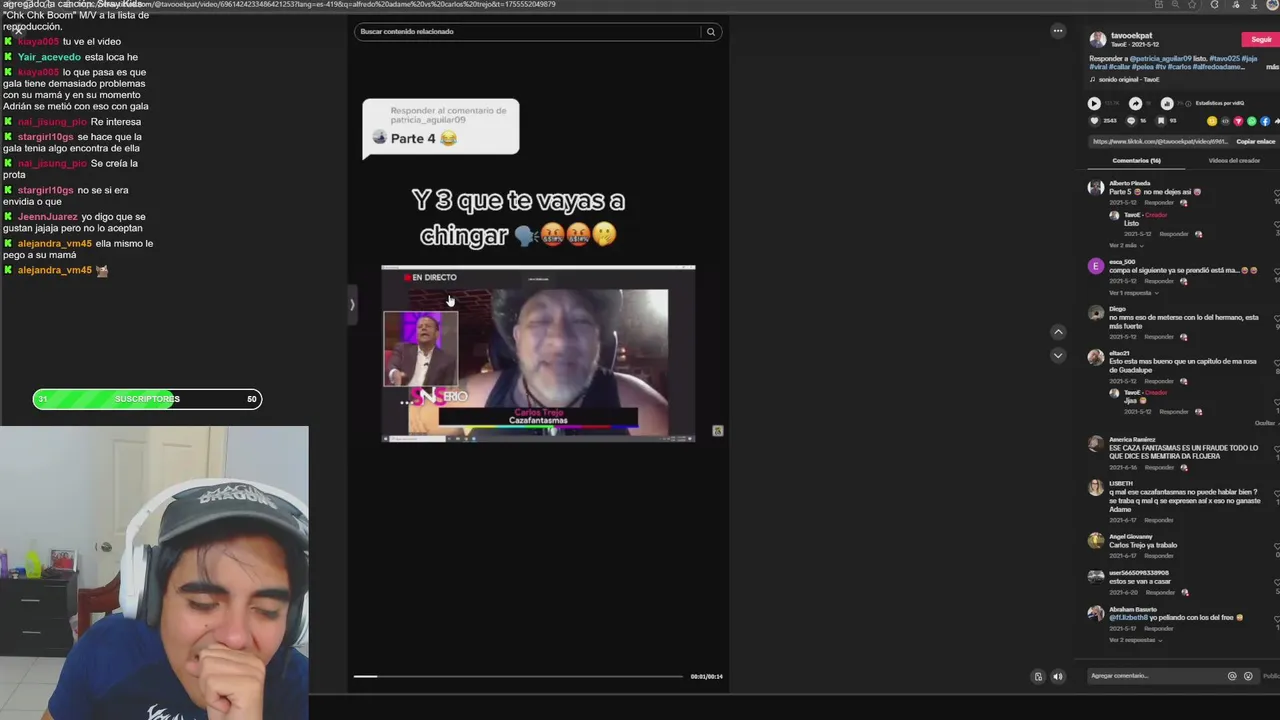
Task: Share video via WhatsApp icon
Action: 1252,121
